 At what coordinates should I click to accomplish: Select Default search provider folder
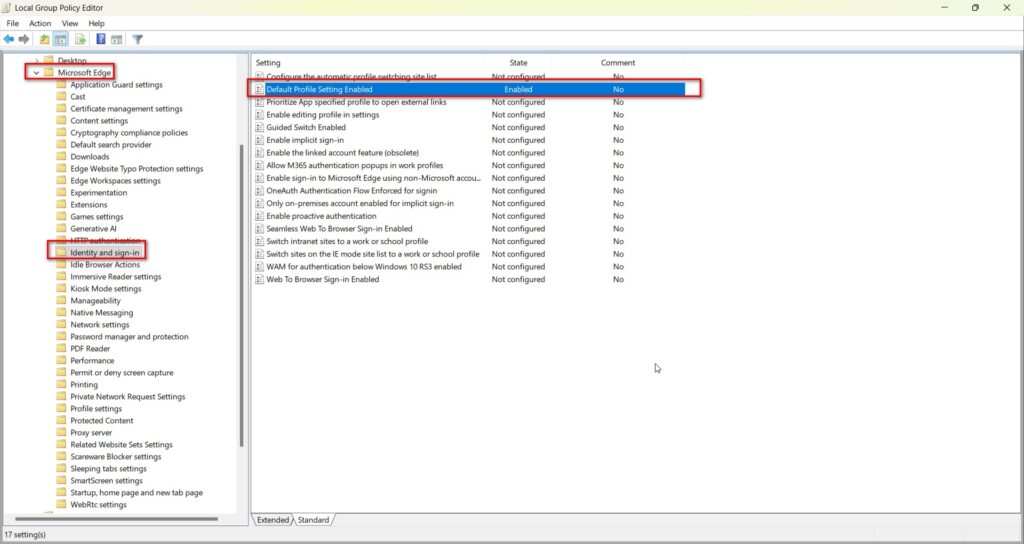tap(110, 144)
